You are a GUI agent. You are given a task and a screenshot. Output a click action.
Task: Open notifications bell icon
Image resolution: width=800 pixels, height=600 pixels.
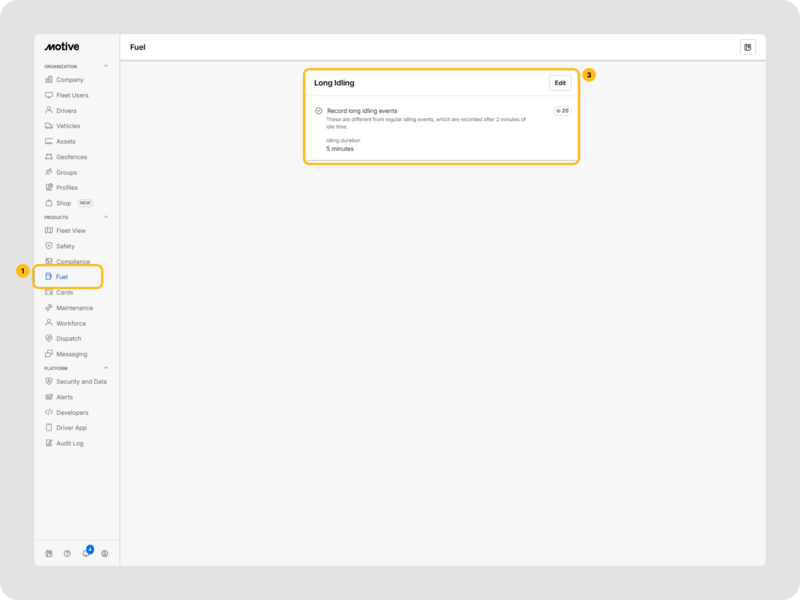[86, 553]
